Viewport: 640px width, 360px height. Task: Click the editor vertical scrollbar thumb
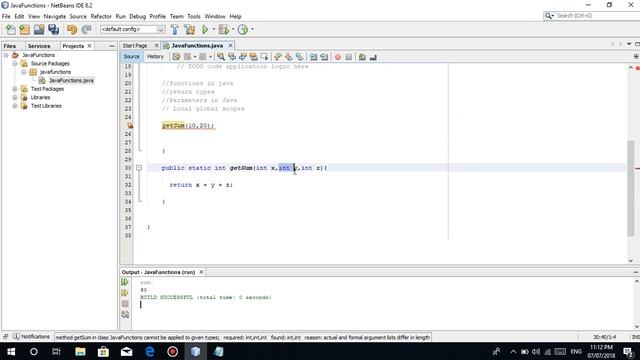click(631, 188)
